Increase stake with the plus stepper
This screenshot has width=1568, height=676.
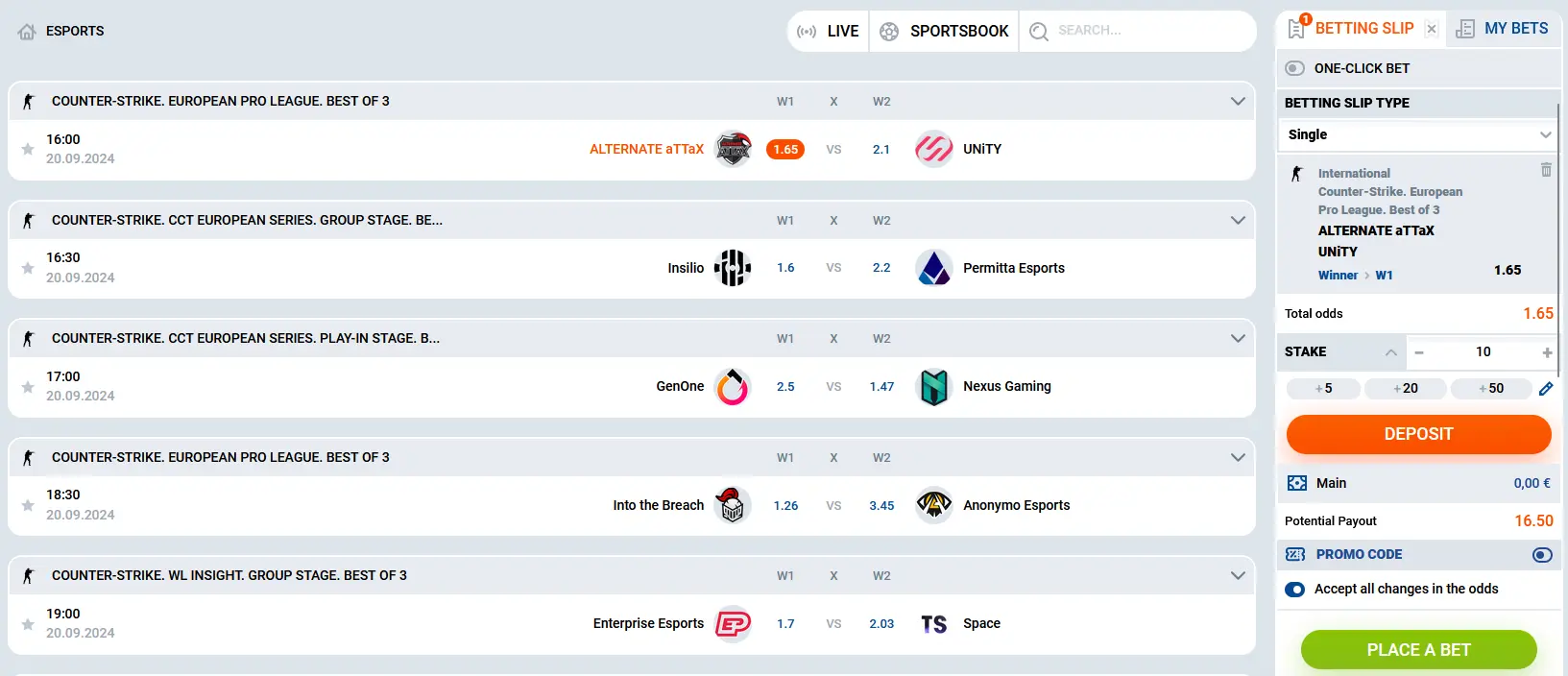coord(1547,352)
